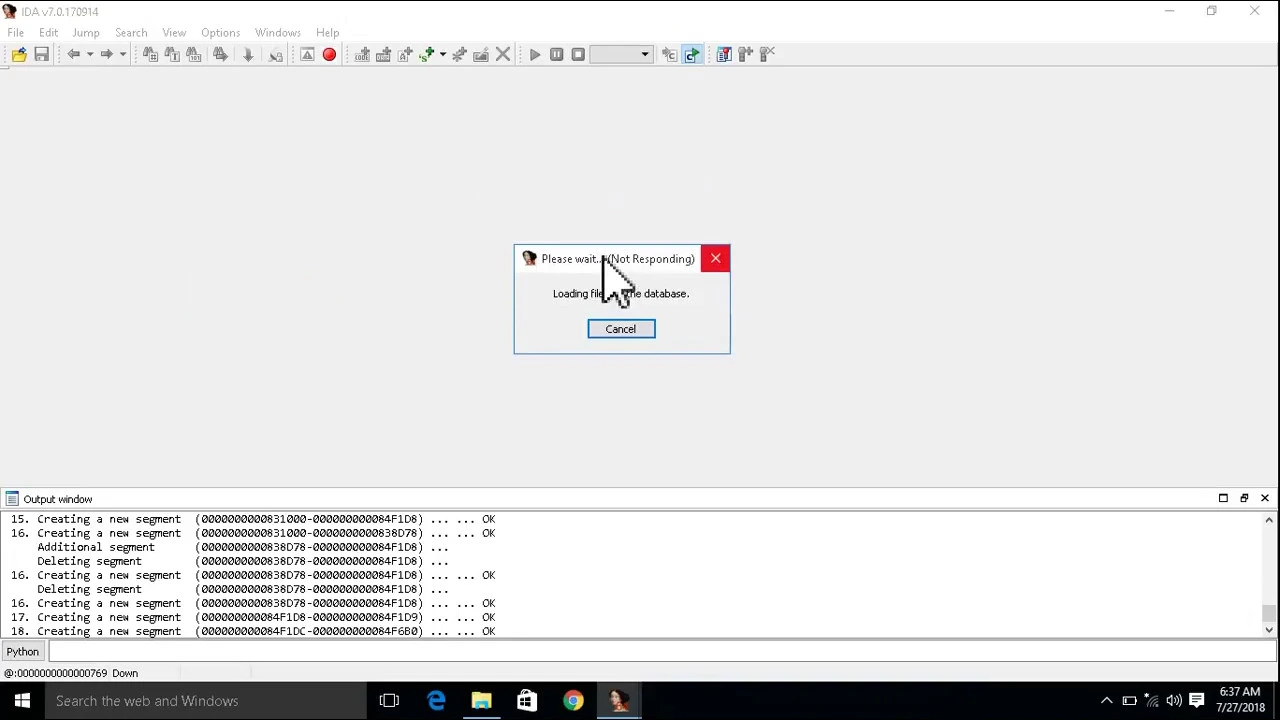Click the binoculars text search icon
Image resolution: width=1280 pixels, height=720 pixels.
point(172,55)
